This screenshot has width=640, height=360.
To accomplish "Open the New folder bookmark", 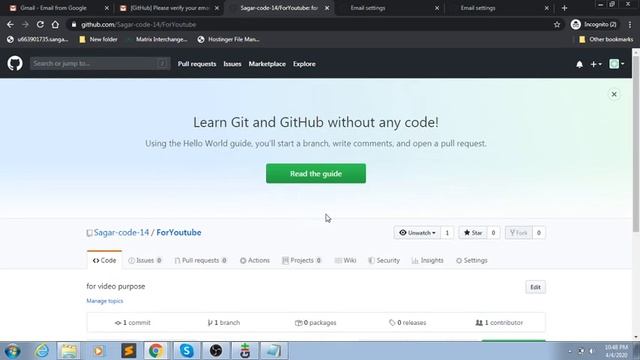I will [x=98, y=39].
